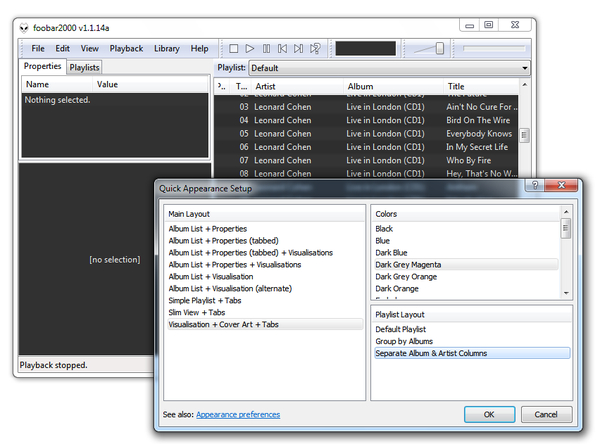600x444 pixels.
Task: Click the foobar2000 alien head icon
Action: pos(24,28)
